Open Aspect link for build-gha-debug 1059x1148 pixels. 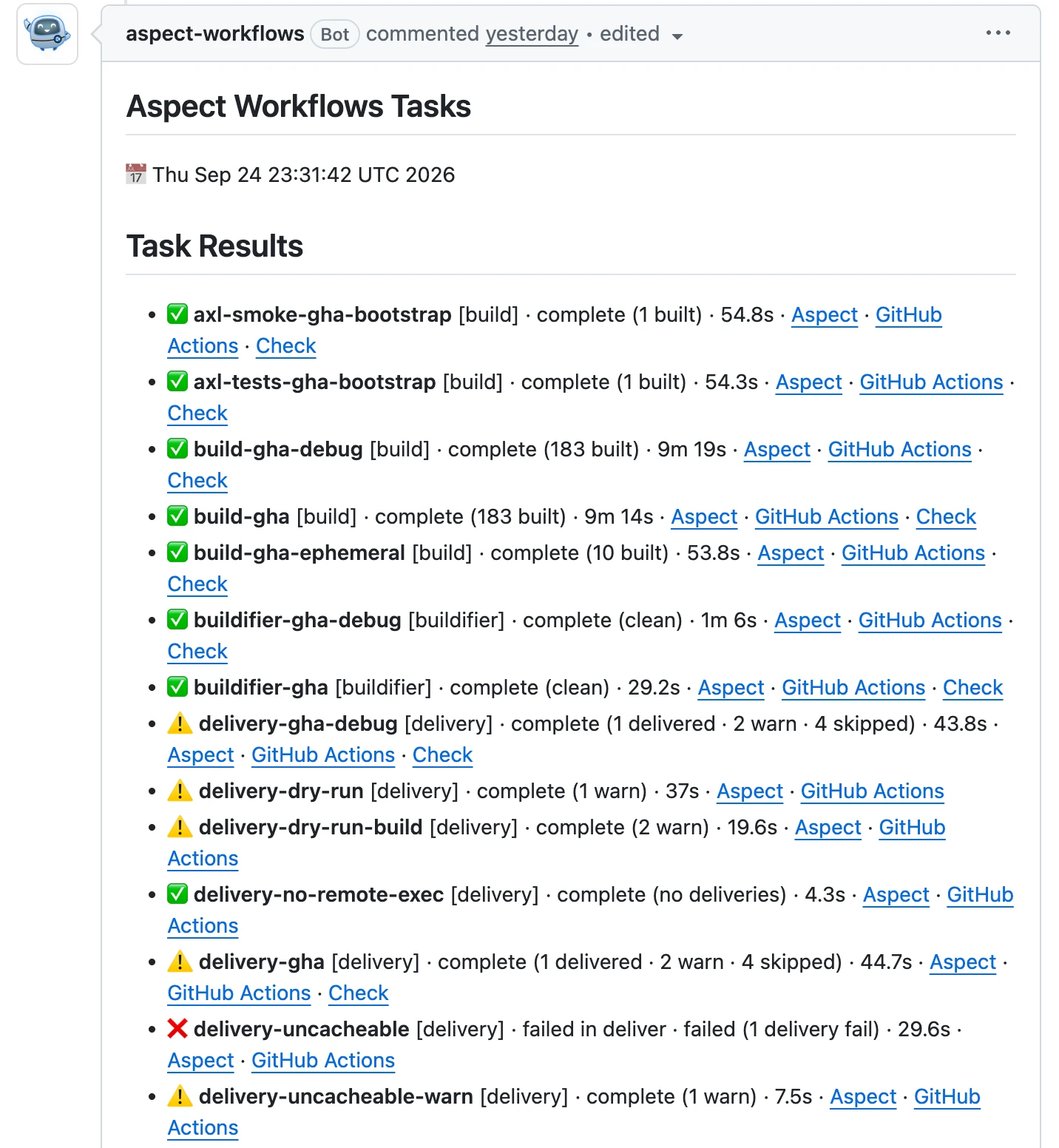coord(777,450)
